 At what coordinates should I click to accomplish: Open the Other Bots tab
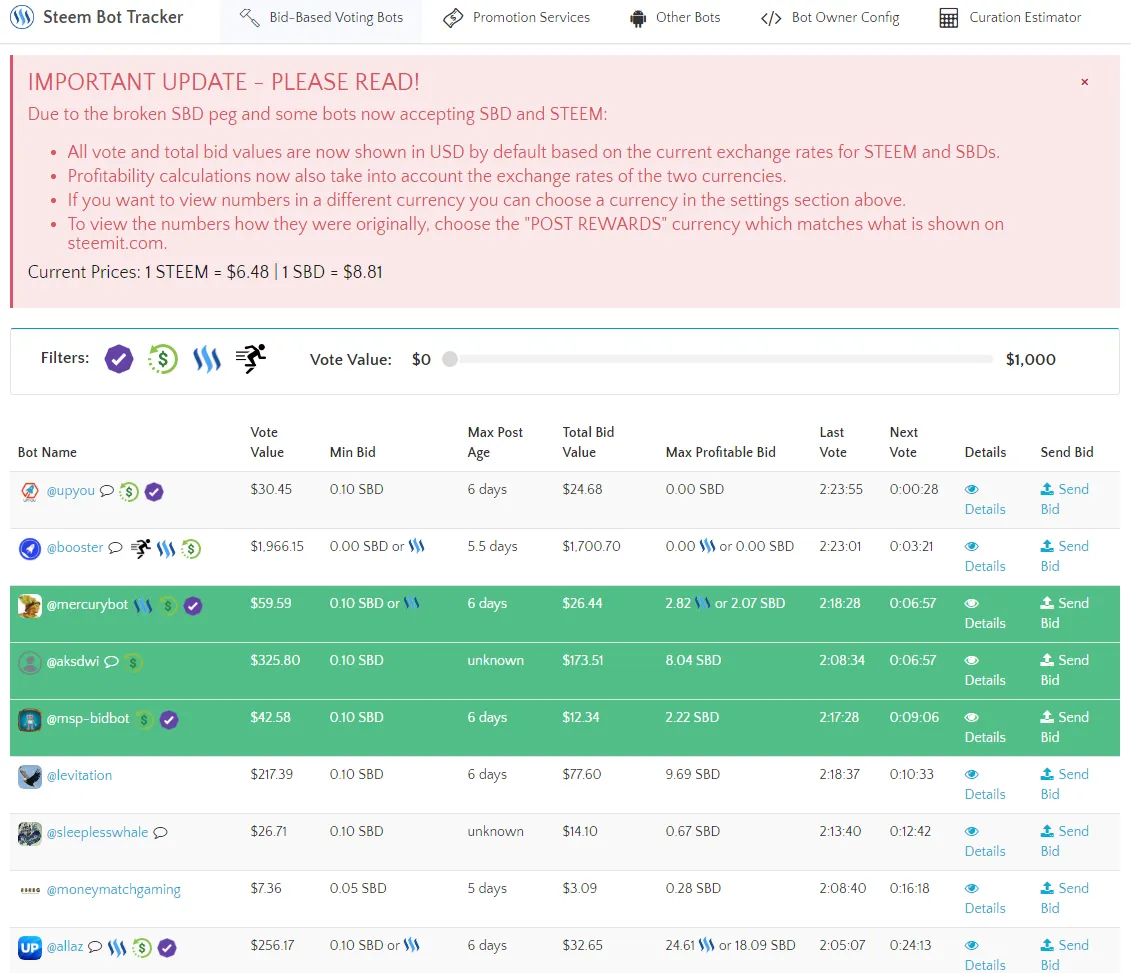click(674, 17)
